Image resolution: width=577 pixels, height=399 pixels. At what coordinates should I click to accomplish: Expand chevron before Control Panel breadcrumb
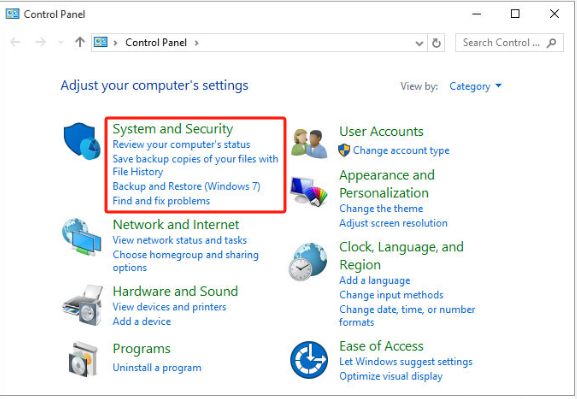[x=116, y=43]
